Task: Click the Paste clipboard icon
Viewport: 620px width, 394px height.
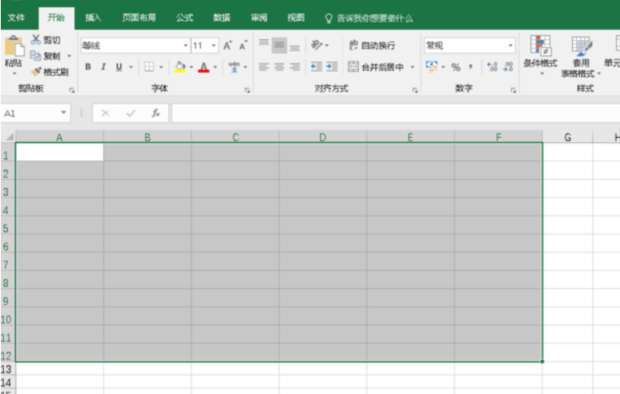Action: [14, 46]
